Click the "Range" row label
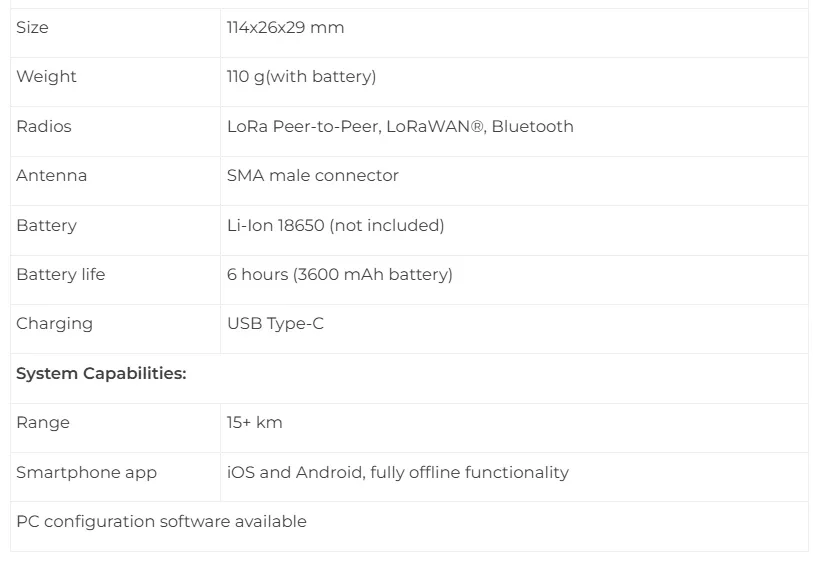The width and height of the screenshot is (819, 570). [43, 423]
